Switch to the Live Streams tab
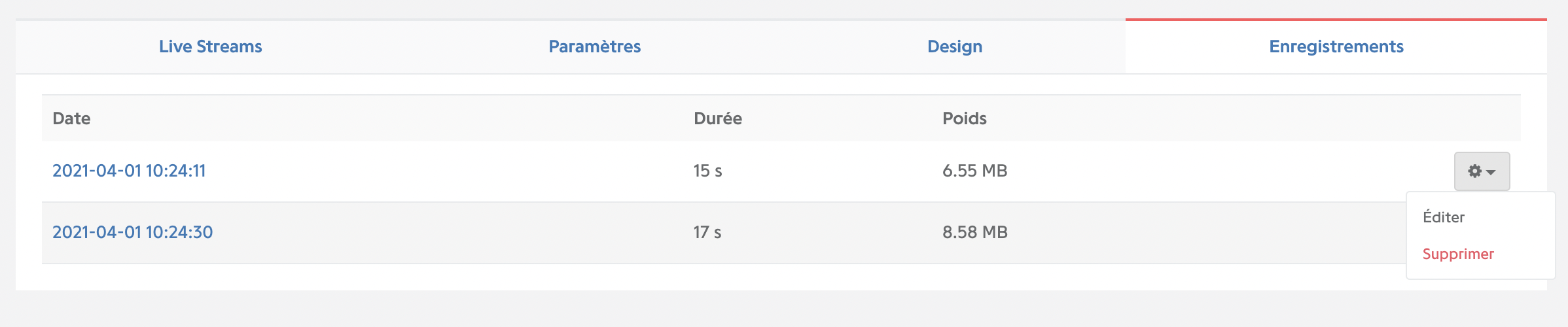Image resolution: width=1568 pixels, height=327 pixels. [x=211, y=46]
